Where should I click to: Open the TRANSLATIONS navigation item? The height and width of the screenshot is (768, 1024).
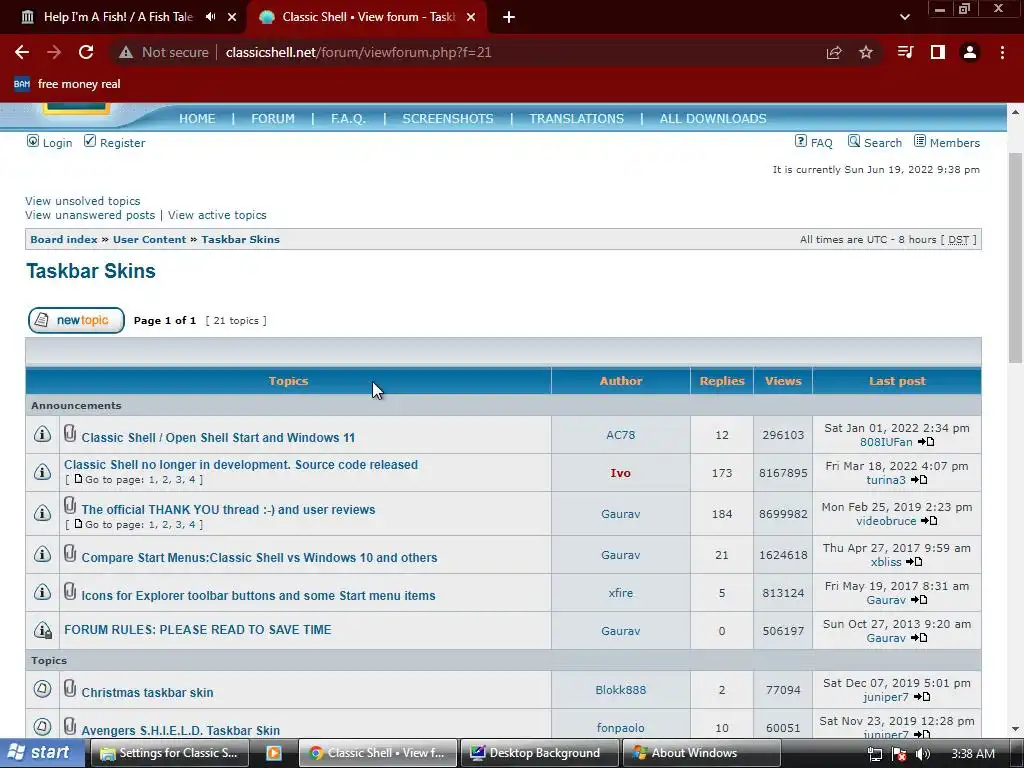(x=577, y=119)
